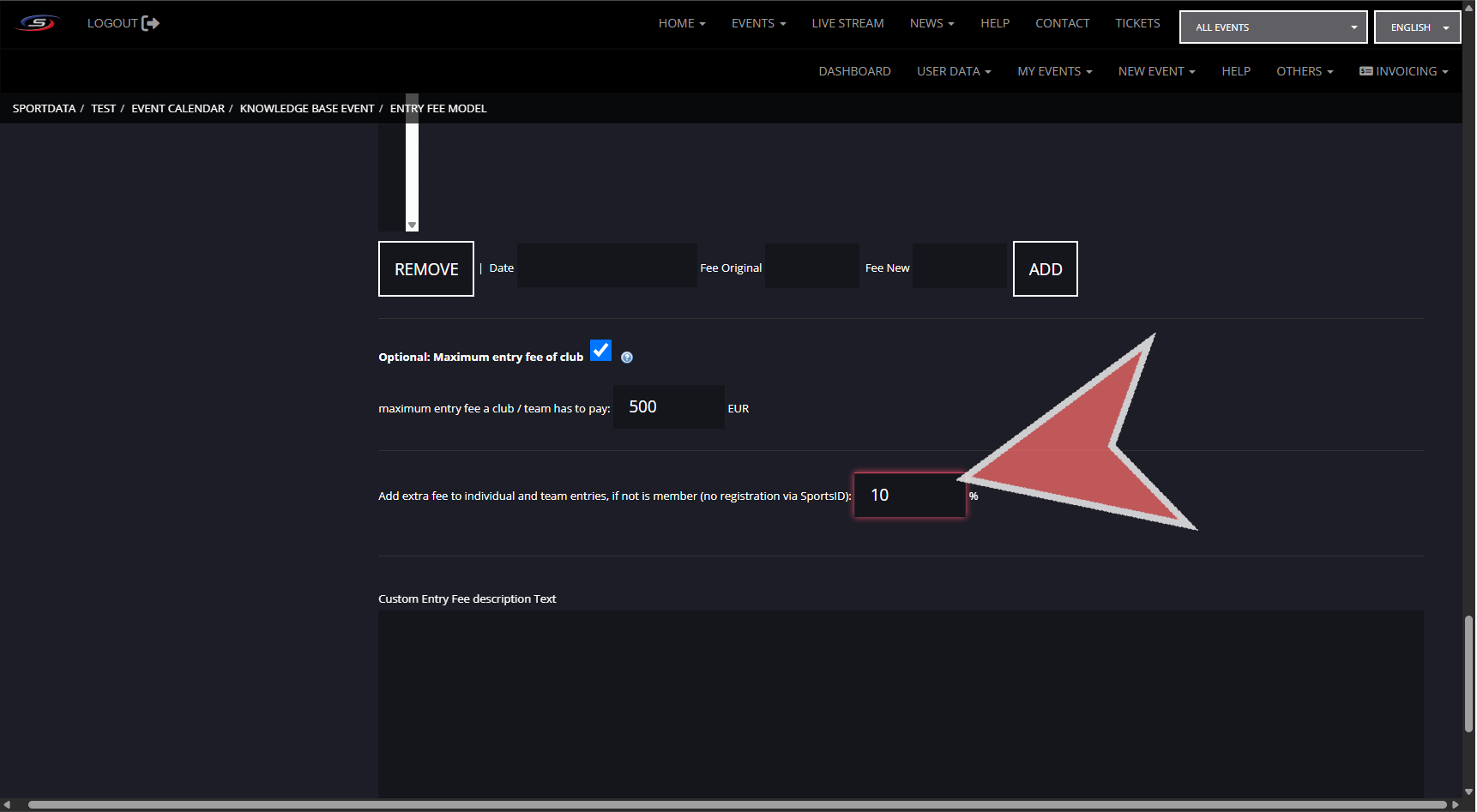Image resolution: width=1477 pixels, height=812 pixels.
Task: Click the horizontal page scrollbar at bottom
Action: point(738,804)
